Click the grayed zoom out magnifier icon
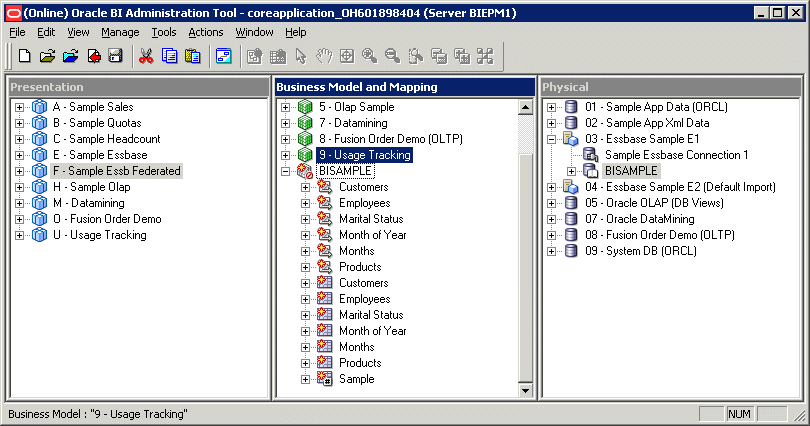 (393, 56)
